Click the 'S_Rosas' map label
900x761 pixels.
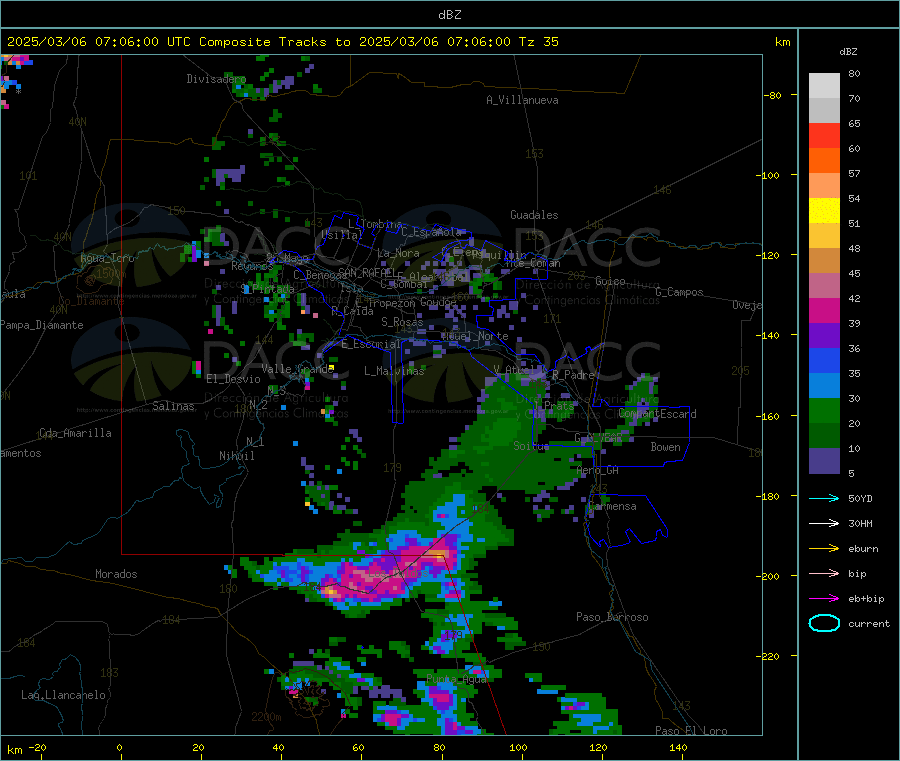click(402, 322)
